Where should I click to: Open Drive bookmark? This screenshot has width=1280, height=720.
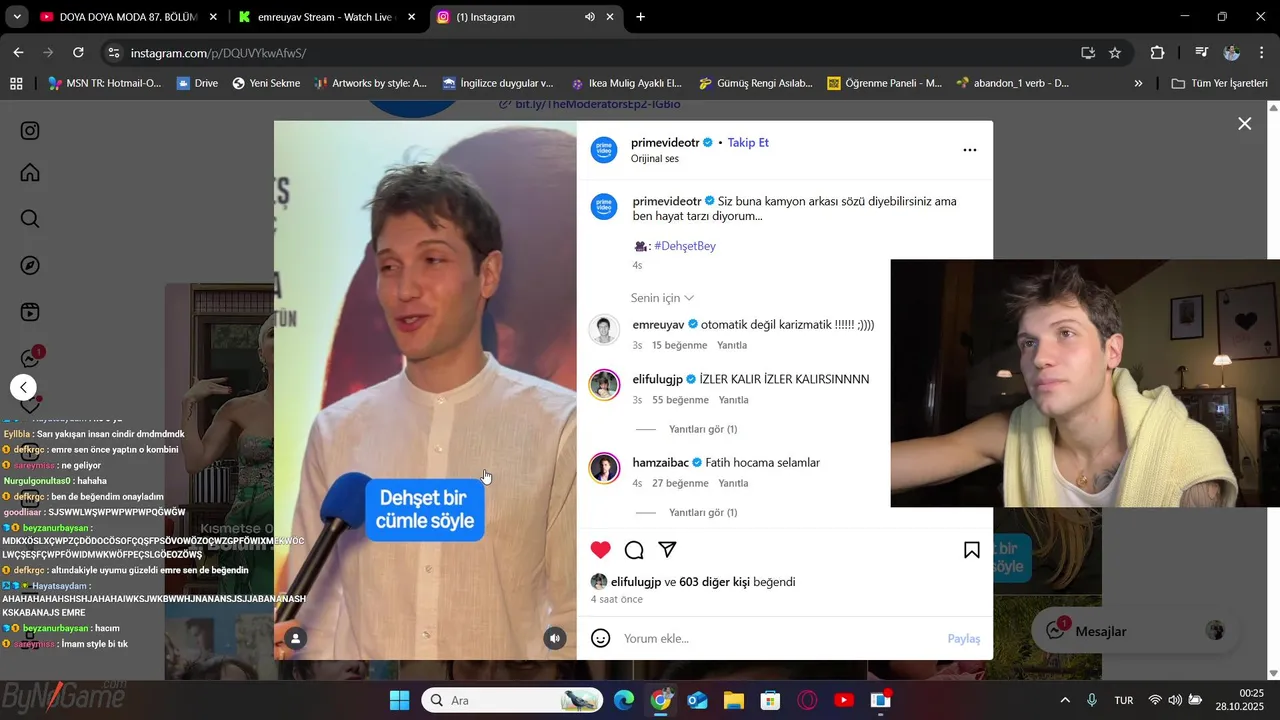[x=197, y=84]
